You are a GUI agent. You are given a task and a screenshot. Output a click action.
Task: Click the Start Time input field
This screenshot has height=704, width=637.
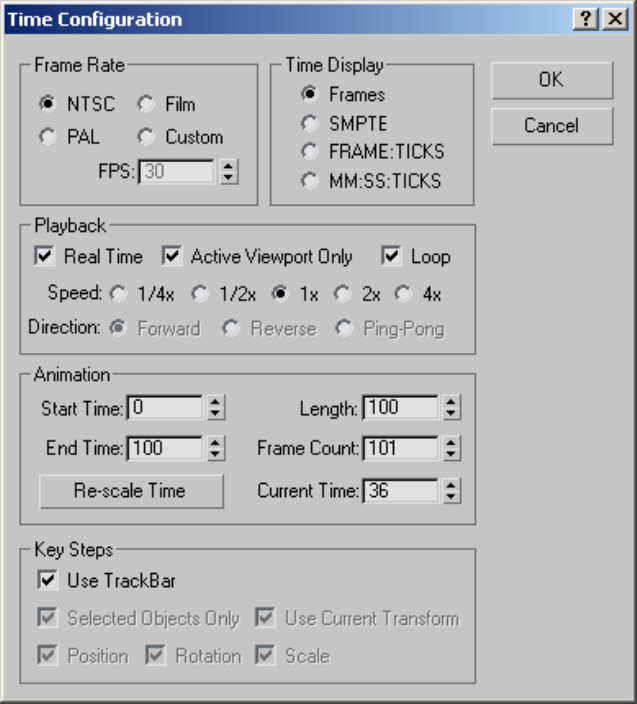164,408
